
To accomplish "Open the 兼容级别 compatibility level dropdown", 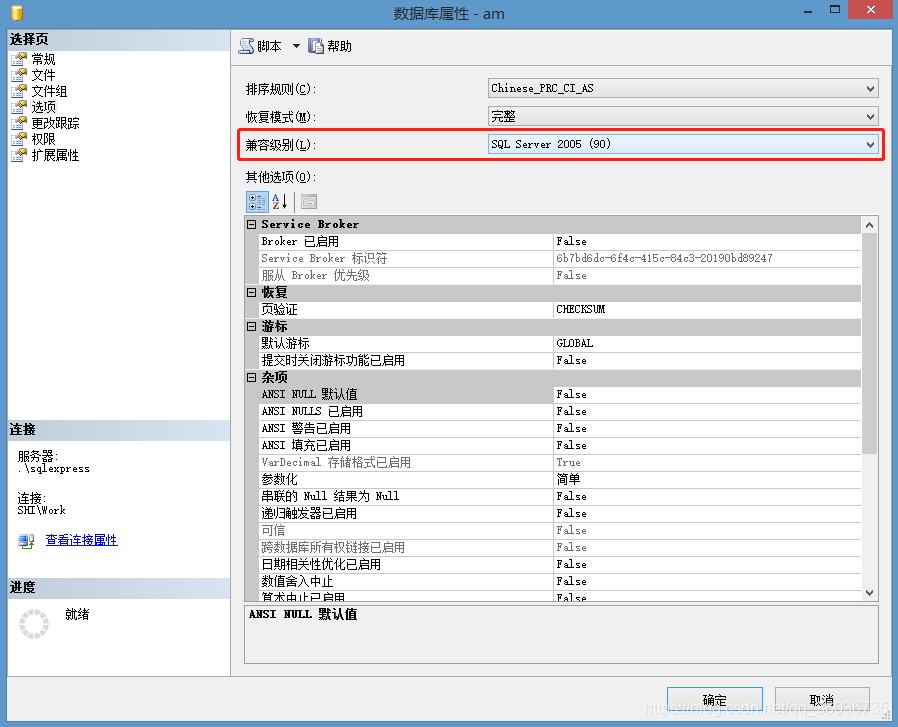I will click(x=870, y=144).
